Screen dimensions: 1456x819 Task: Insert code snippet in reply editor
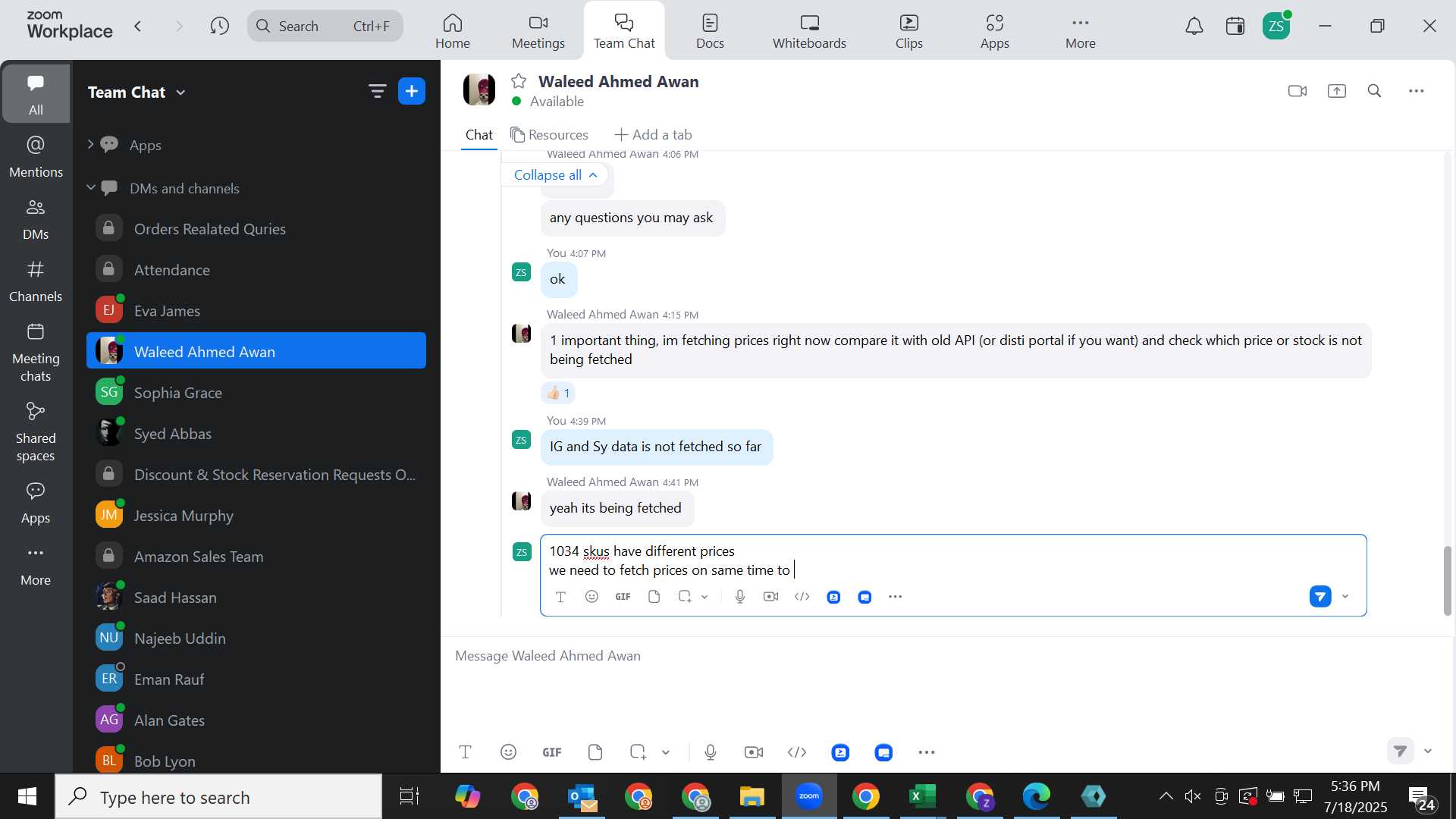(x=802, y=597)
